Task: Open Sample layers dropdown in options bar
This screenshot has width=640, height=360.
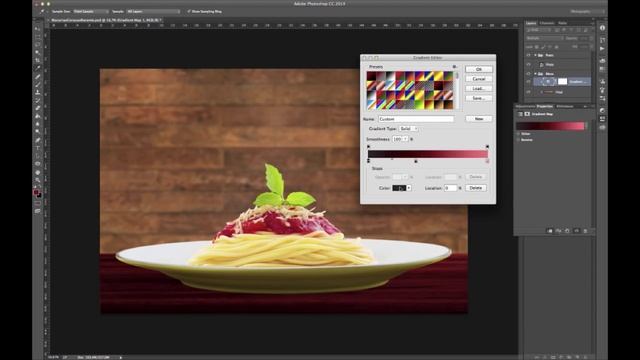Action: 152,11
